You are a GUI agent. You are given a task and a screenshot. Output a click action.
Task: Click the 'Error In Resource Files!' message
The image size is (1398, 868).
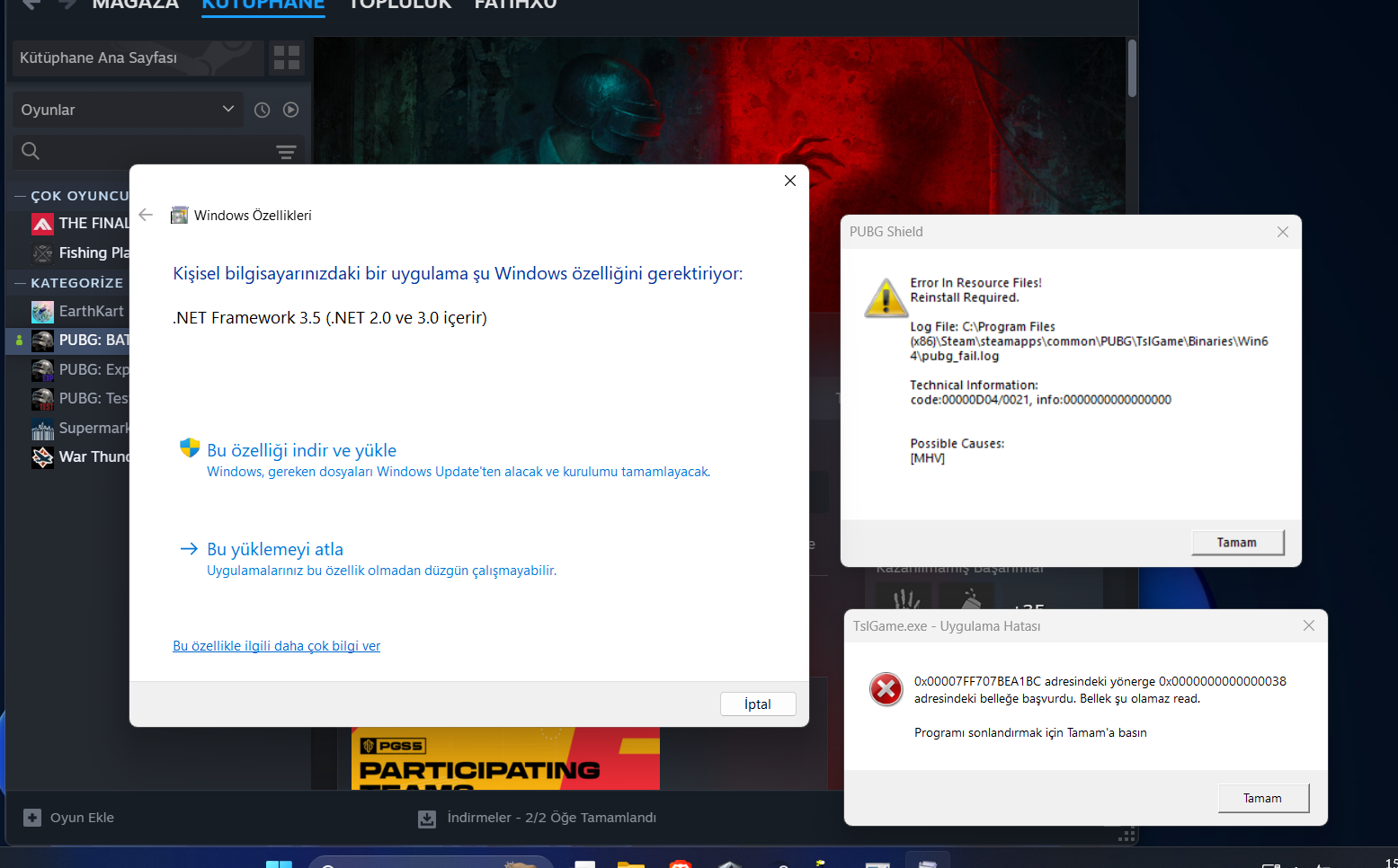click(x=976, y=282)
